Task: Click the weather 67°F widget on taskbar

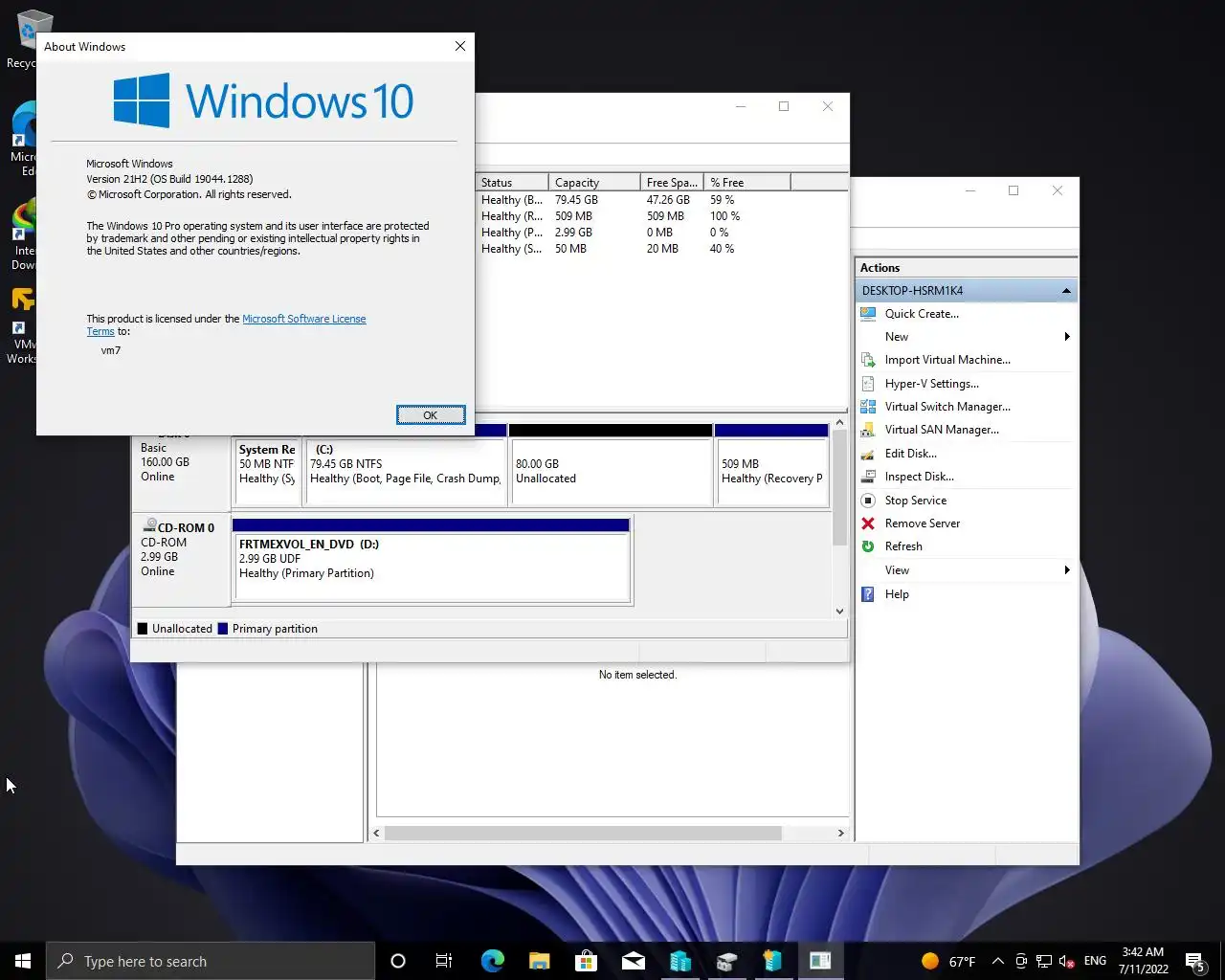Action: [948, 961]
